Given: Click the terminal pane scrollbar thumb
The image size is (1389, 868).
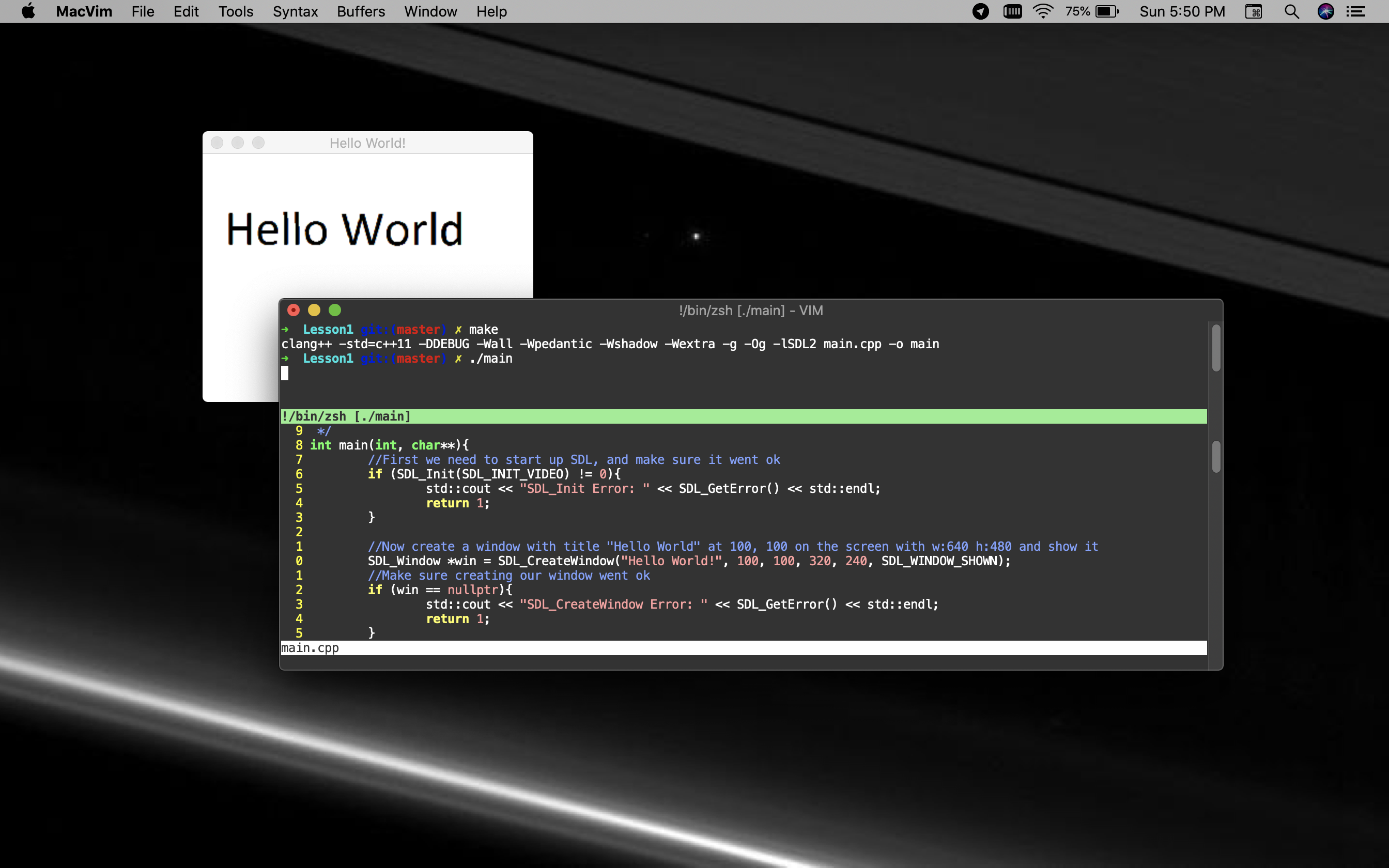Looking at the screenshot, I should (x=1216, y=348).
